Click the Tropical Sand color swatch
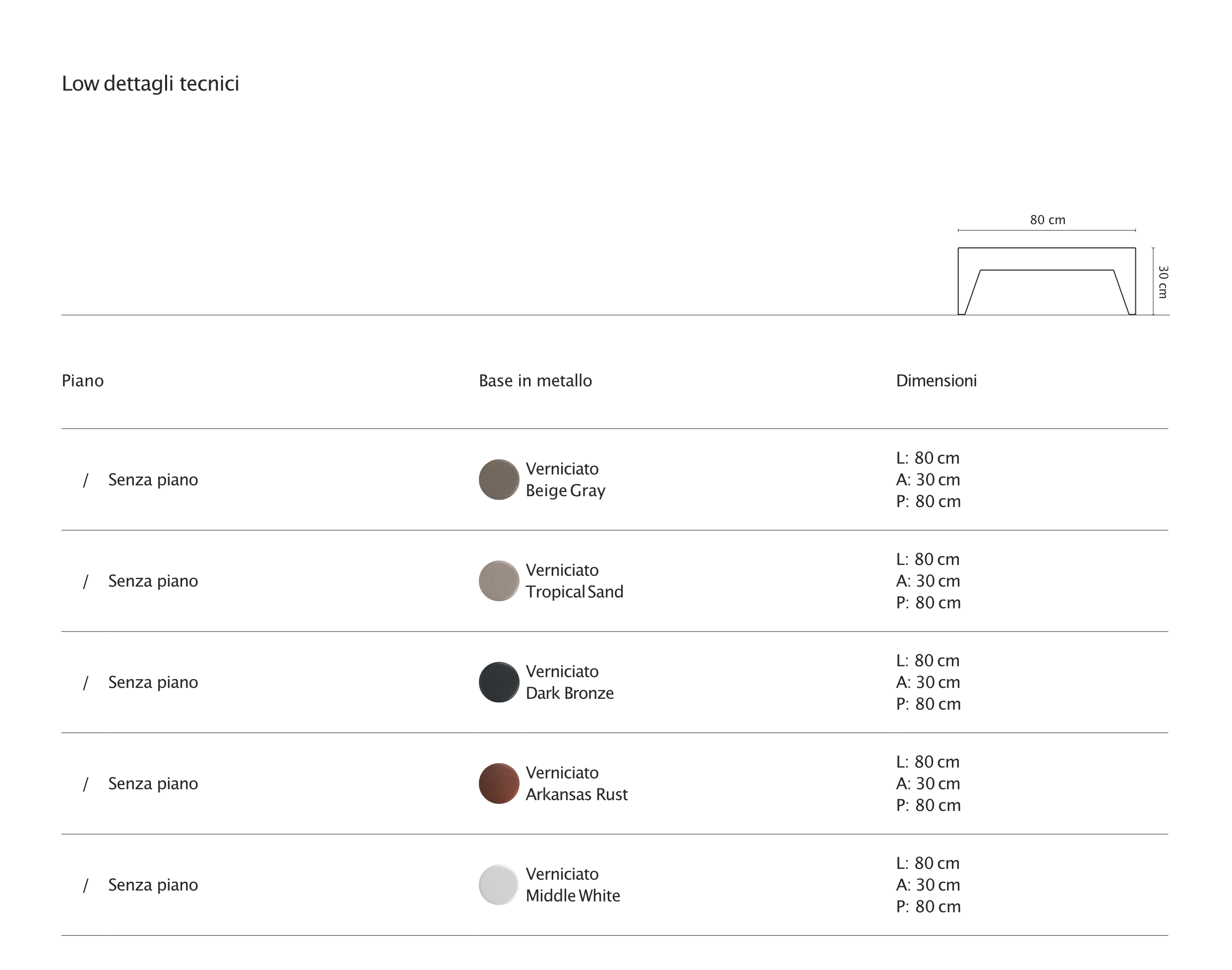1232x970 pixels. coord(499,580)
